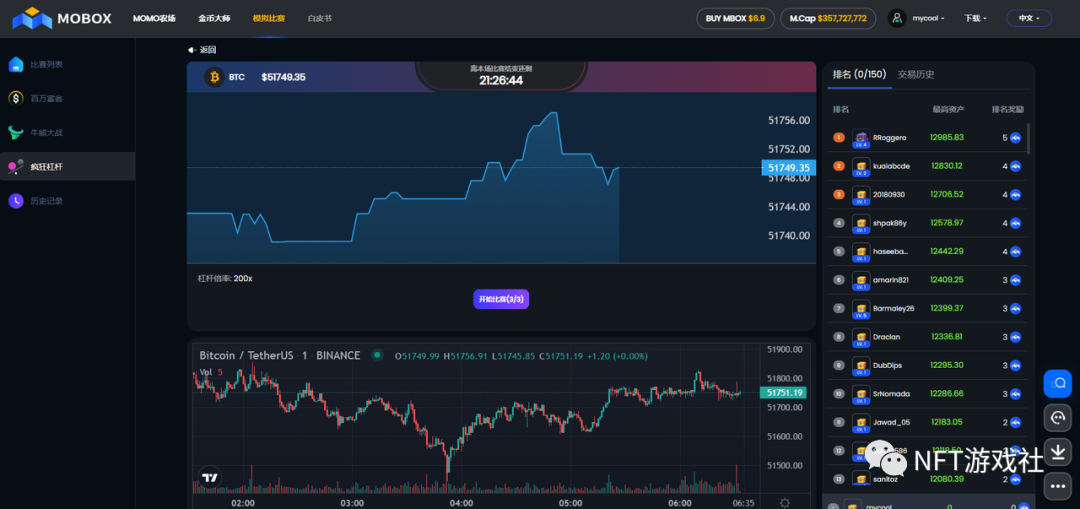Click the Bitcoin BTC coin icon

tap(214, 76)
